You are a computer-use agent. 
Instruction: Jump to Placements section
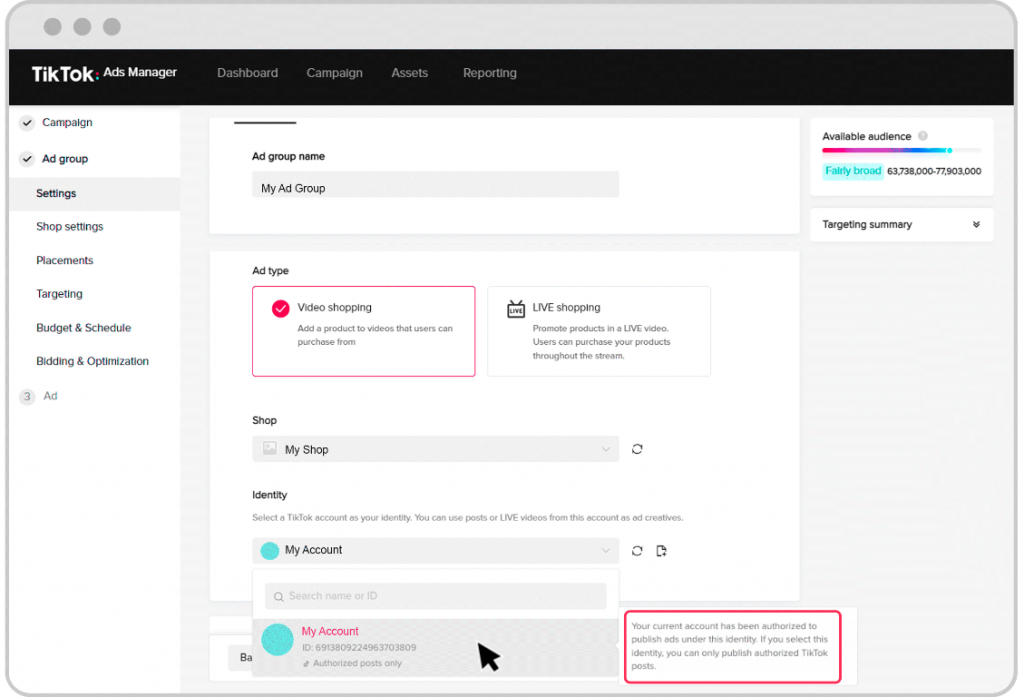click(x=65, y=260)
